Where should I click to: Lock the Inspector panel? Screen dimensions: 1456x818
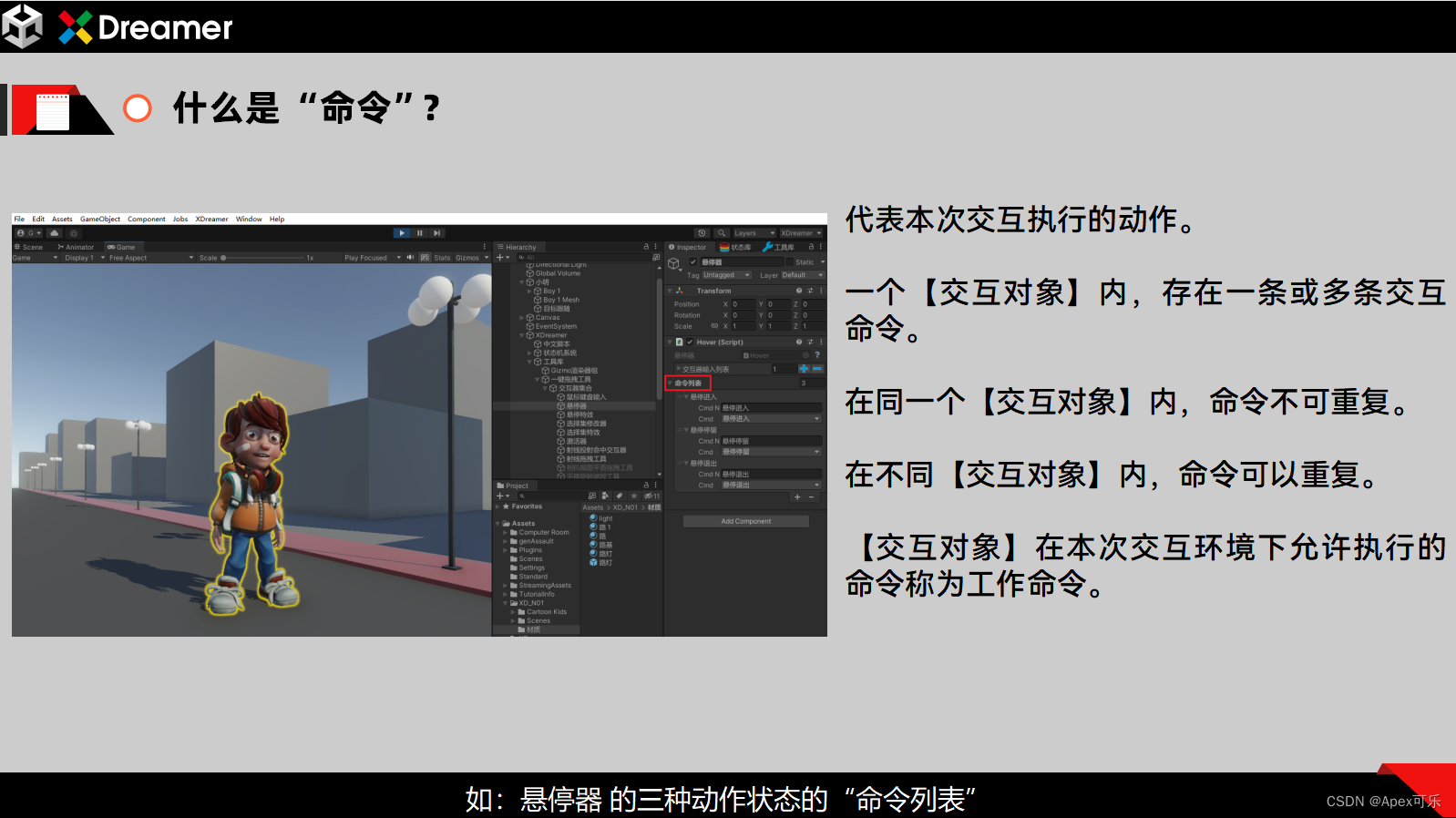coord(812,247)
